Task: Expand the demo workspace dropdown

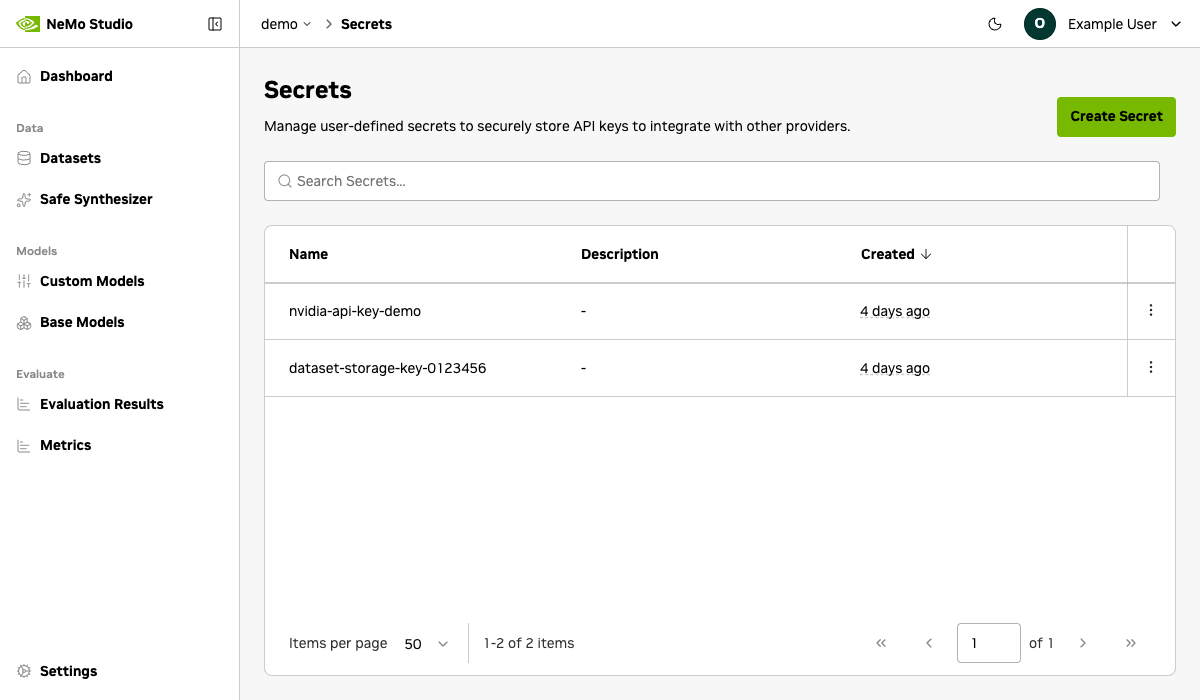Action: (x=286, y=24)
